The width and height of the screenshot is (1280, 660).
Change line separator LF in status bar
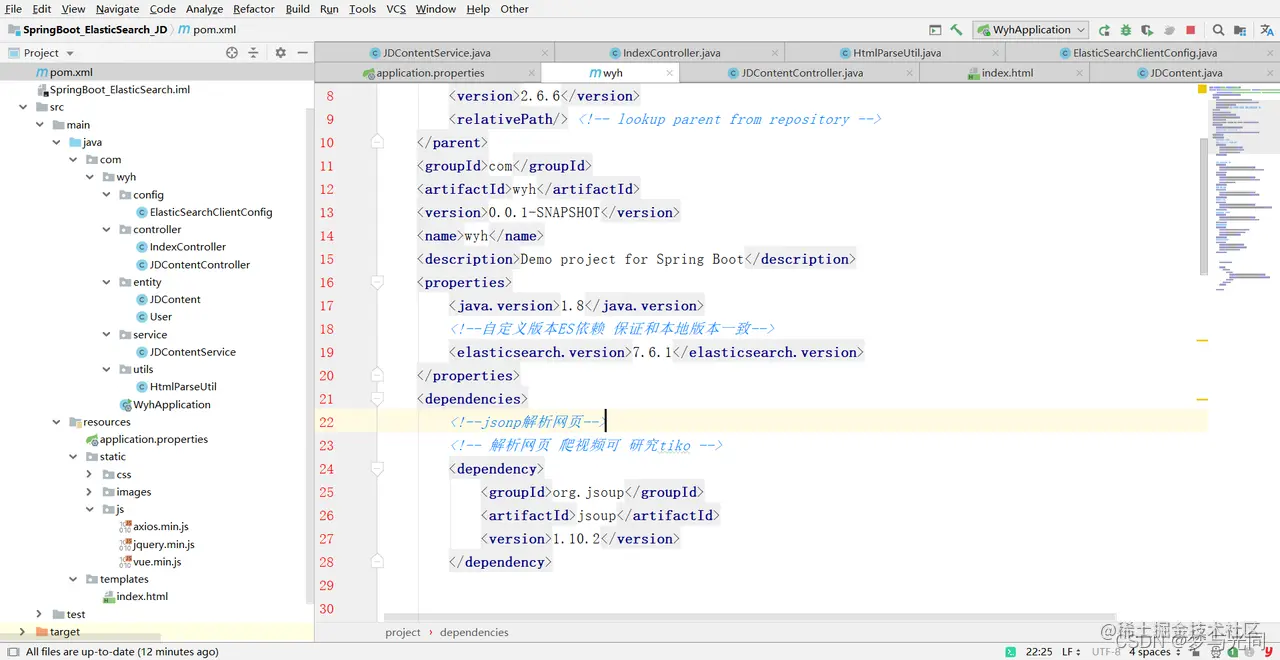[1071, 652]
